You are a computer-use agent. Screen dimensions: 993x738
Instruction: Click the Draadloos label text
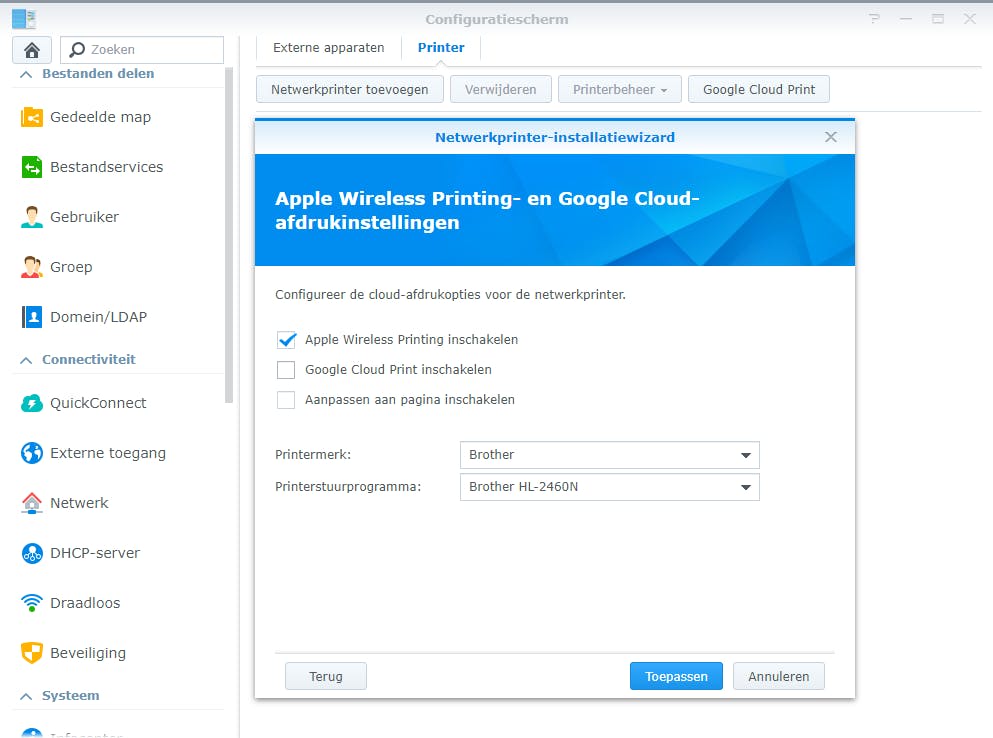pos(85,603)
